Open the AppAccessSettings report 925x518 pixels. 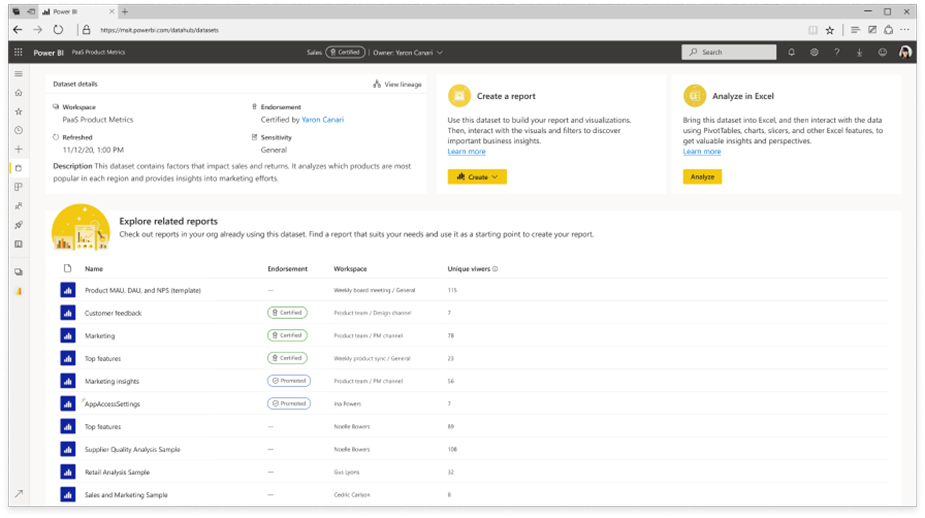[112, 404]
